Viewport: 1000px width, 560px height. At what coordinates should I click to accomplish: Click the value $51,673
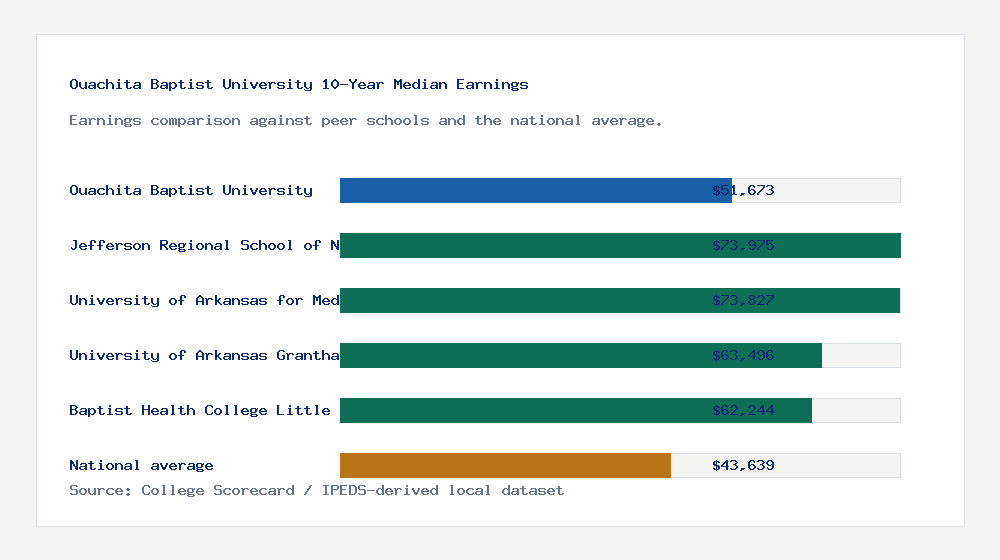743,190
